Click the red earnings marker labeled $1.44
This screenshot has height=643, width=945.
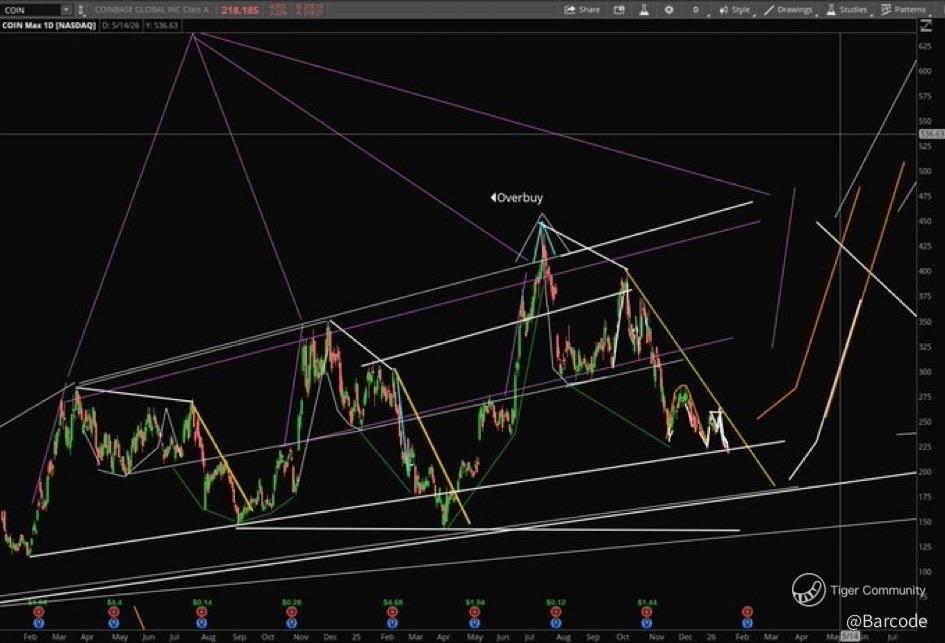pos(647,612)
